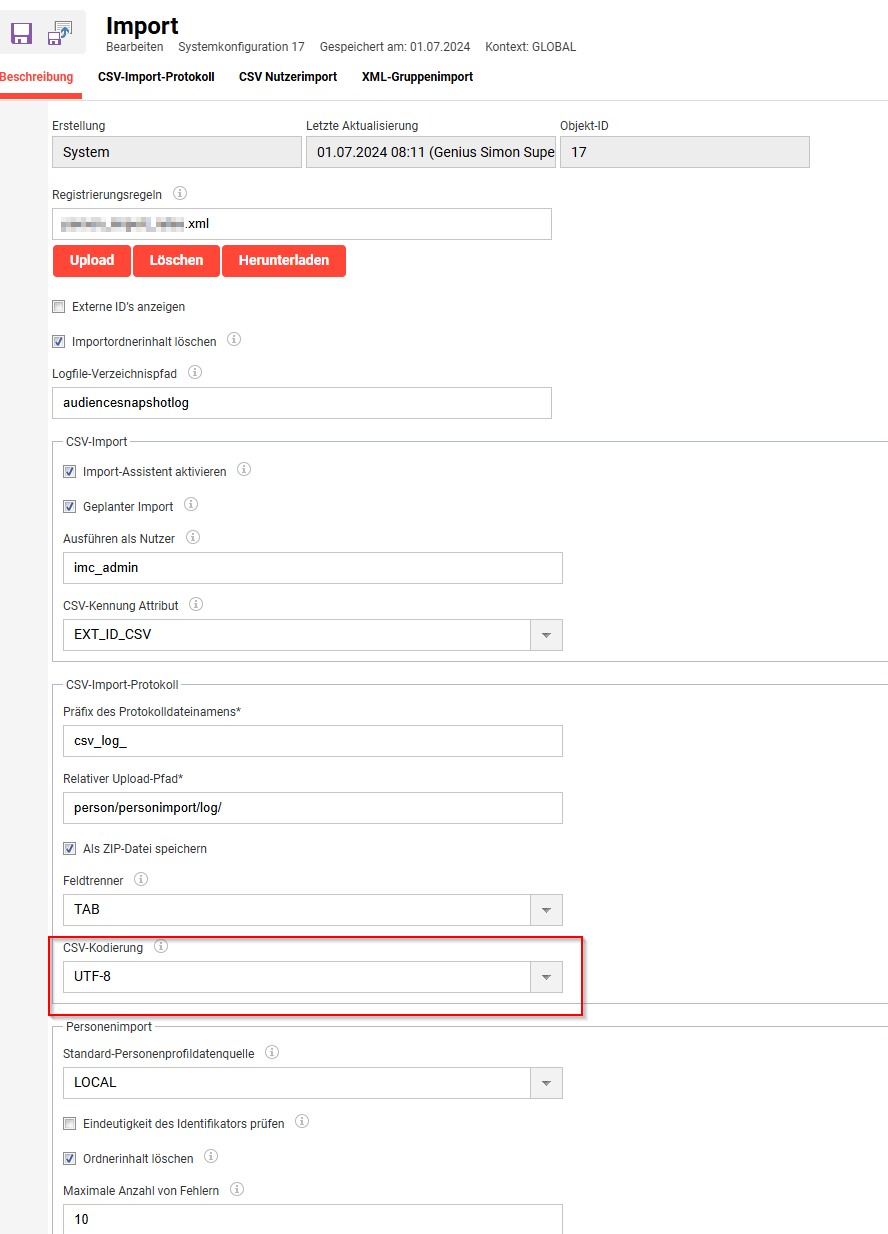Check Eindeutigkeit des Identifikators prüfen
This screenshot has height=1234, width=888.
69,1124
